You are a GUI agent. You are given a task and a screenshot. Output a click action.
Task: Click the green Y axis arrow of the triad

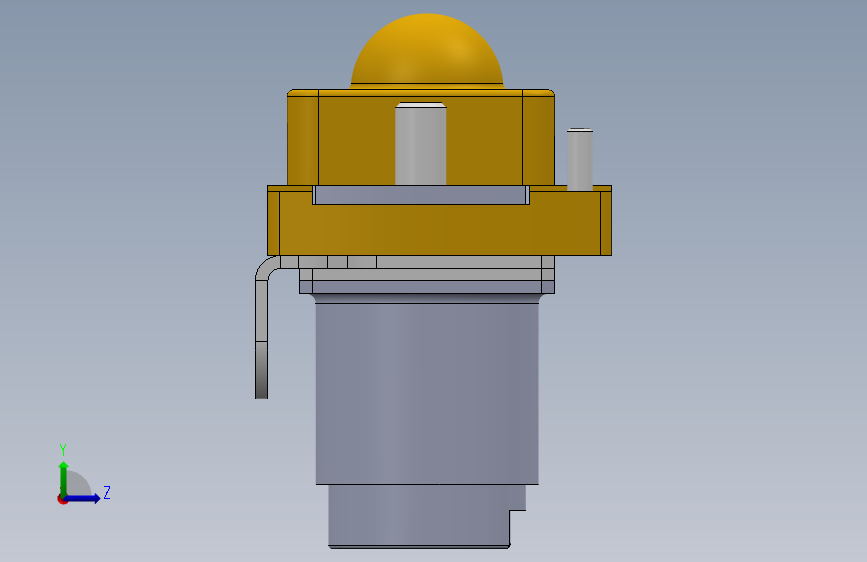tap(64, 477)
